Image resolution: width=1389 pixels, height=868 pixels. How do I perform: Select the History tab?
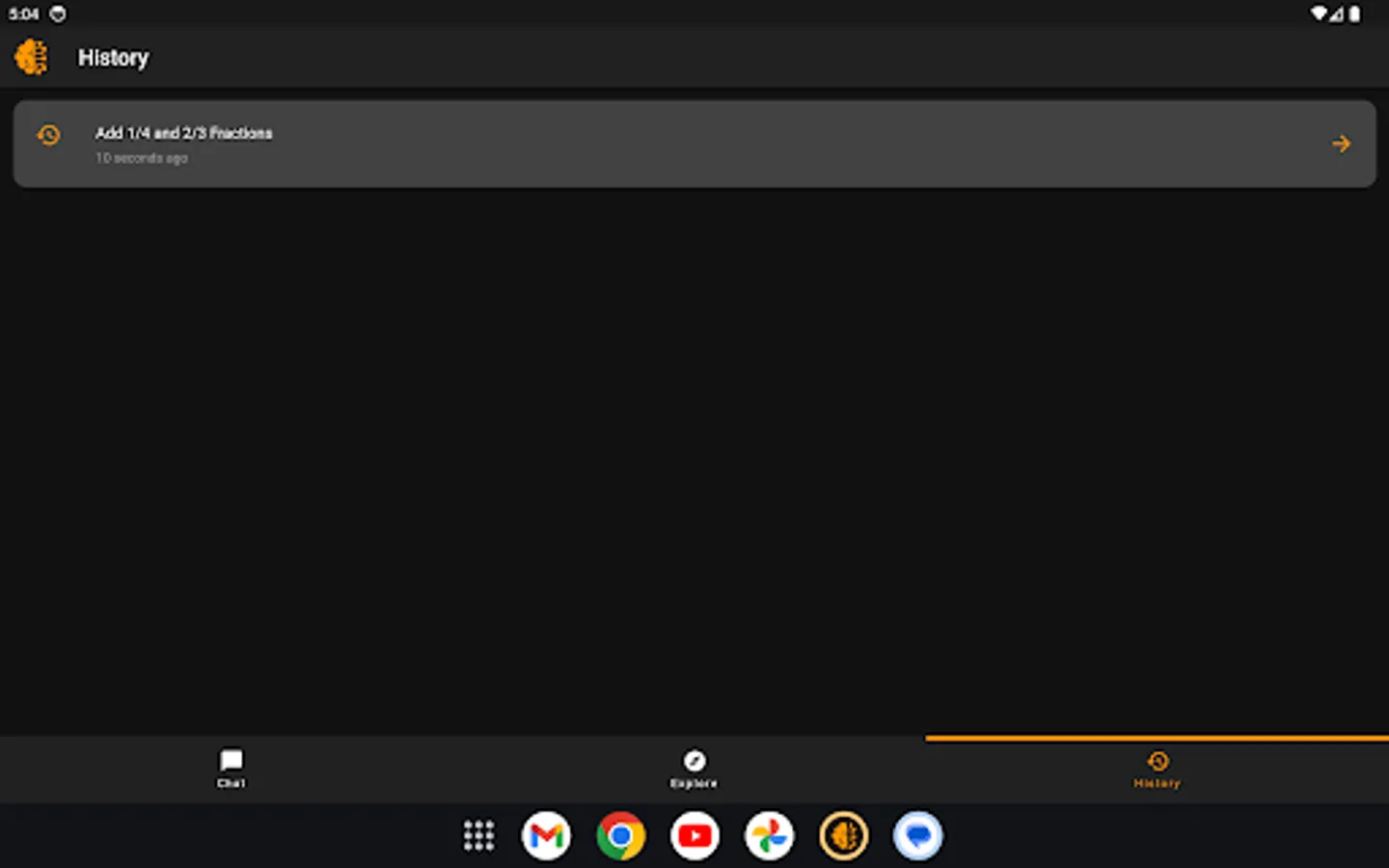1157,769
